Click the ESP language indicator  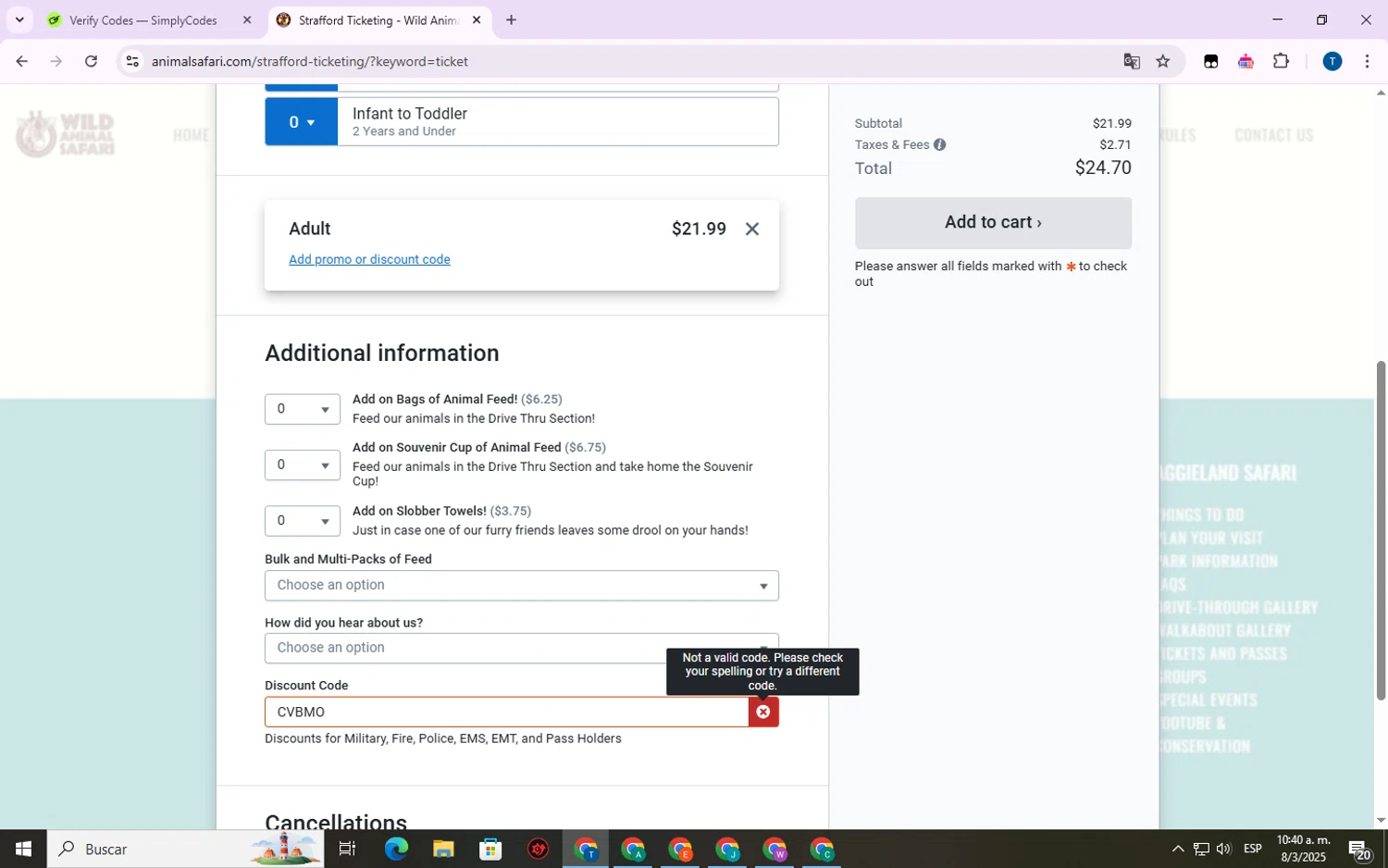click(x=1253, y=849)
